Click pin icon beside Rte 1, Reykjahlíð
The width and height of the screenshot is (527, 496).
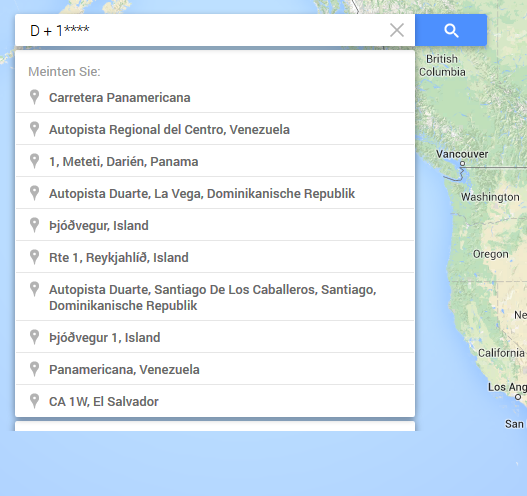tap(34, 257)
